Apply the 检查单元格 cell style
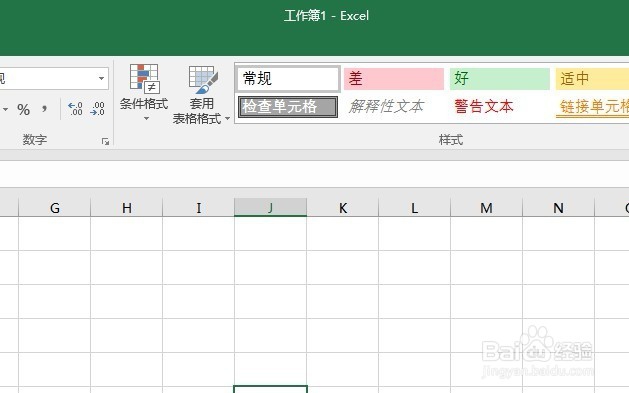This screenshot has height=393, width=629. tap(288, 107)
